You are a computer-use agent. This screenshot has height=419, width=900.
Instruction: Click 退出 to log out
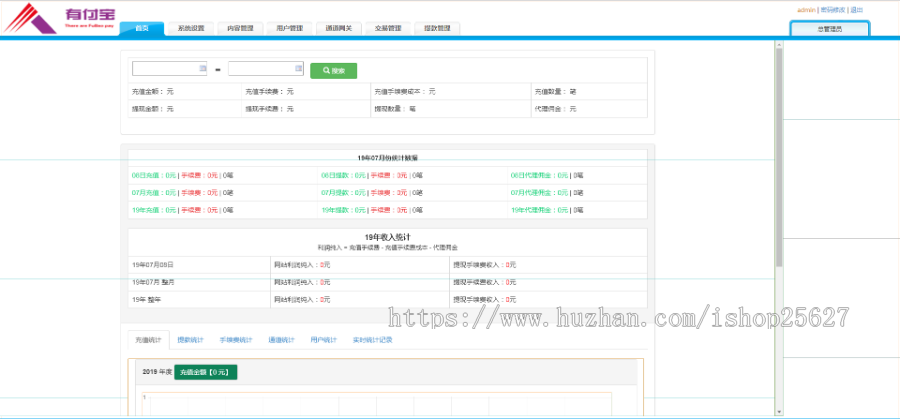click(x=856, y=10)
